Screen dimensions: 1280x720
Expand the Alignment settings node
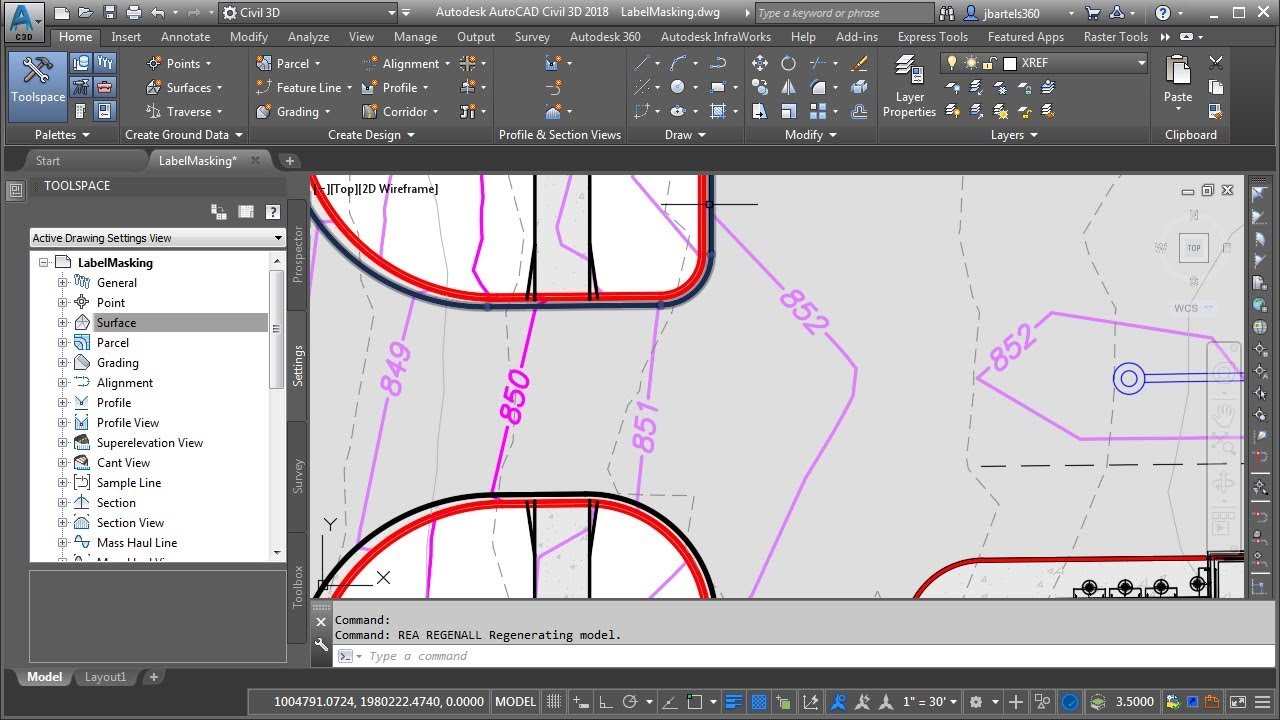coord(62,383)
